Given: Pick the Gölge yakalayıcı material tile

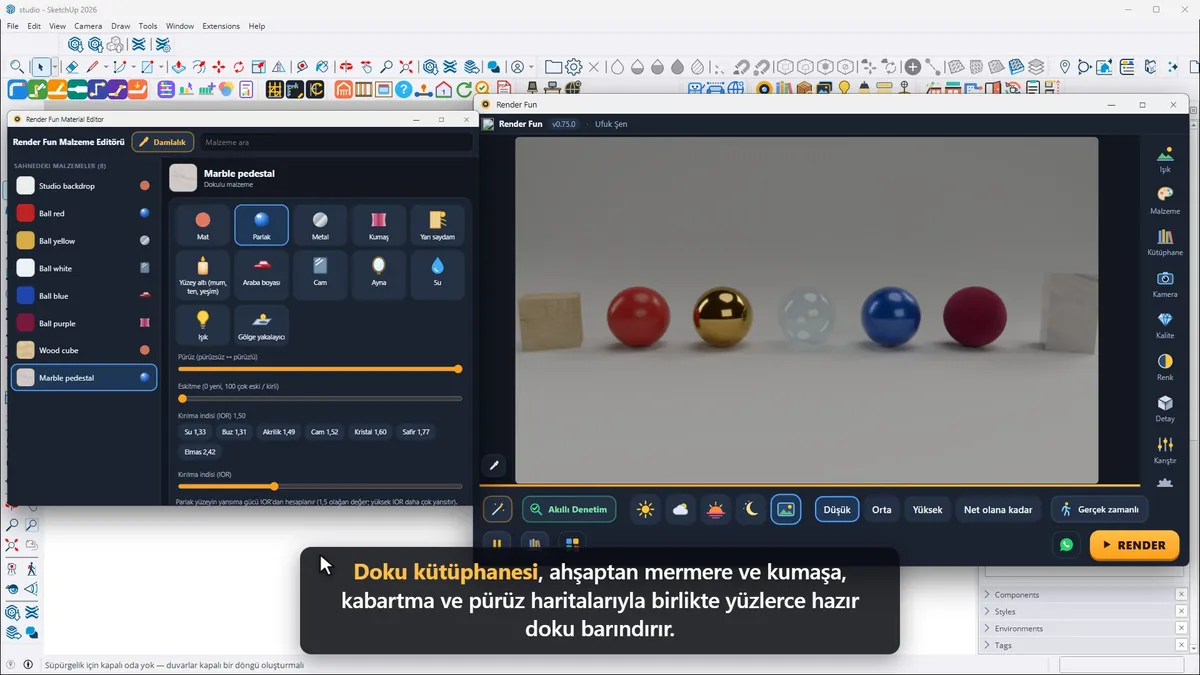Looking at the screenshot, I should coord(262,325).
